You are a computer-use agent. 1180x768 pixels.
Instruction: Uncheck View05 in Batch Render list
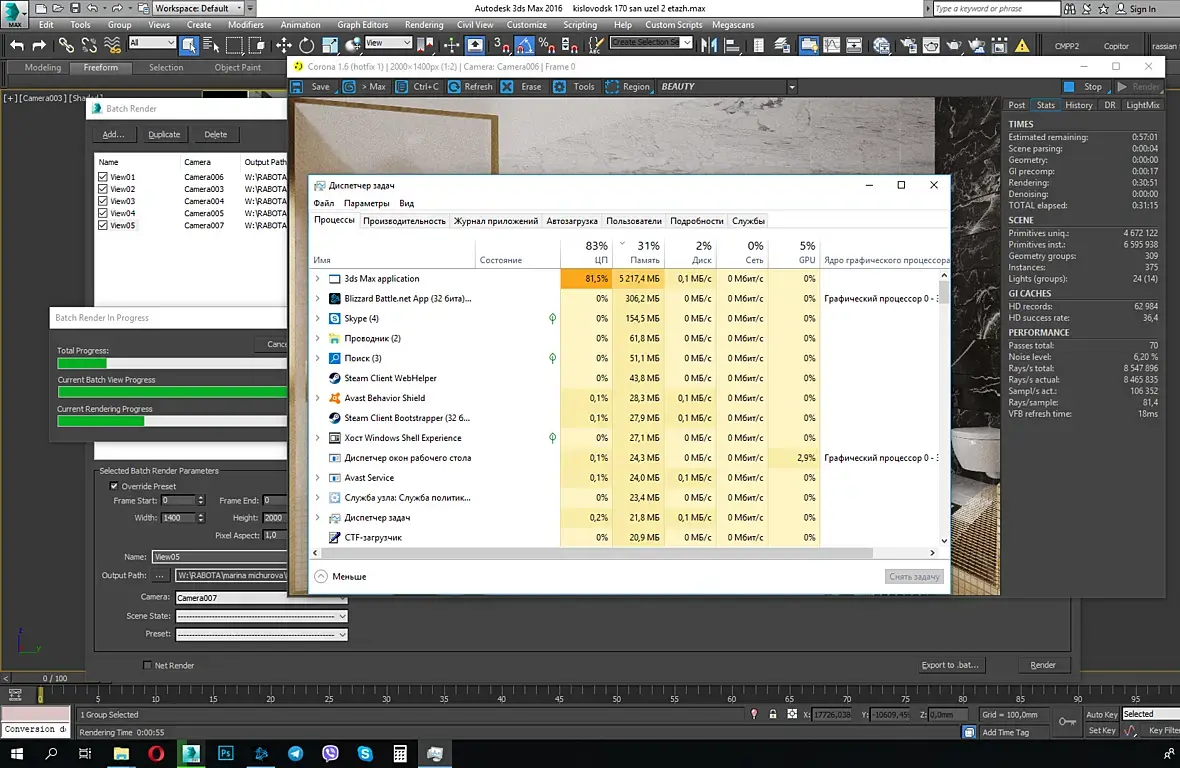click(x=103, y=225)
